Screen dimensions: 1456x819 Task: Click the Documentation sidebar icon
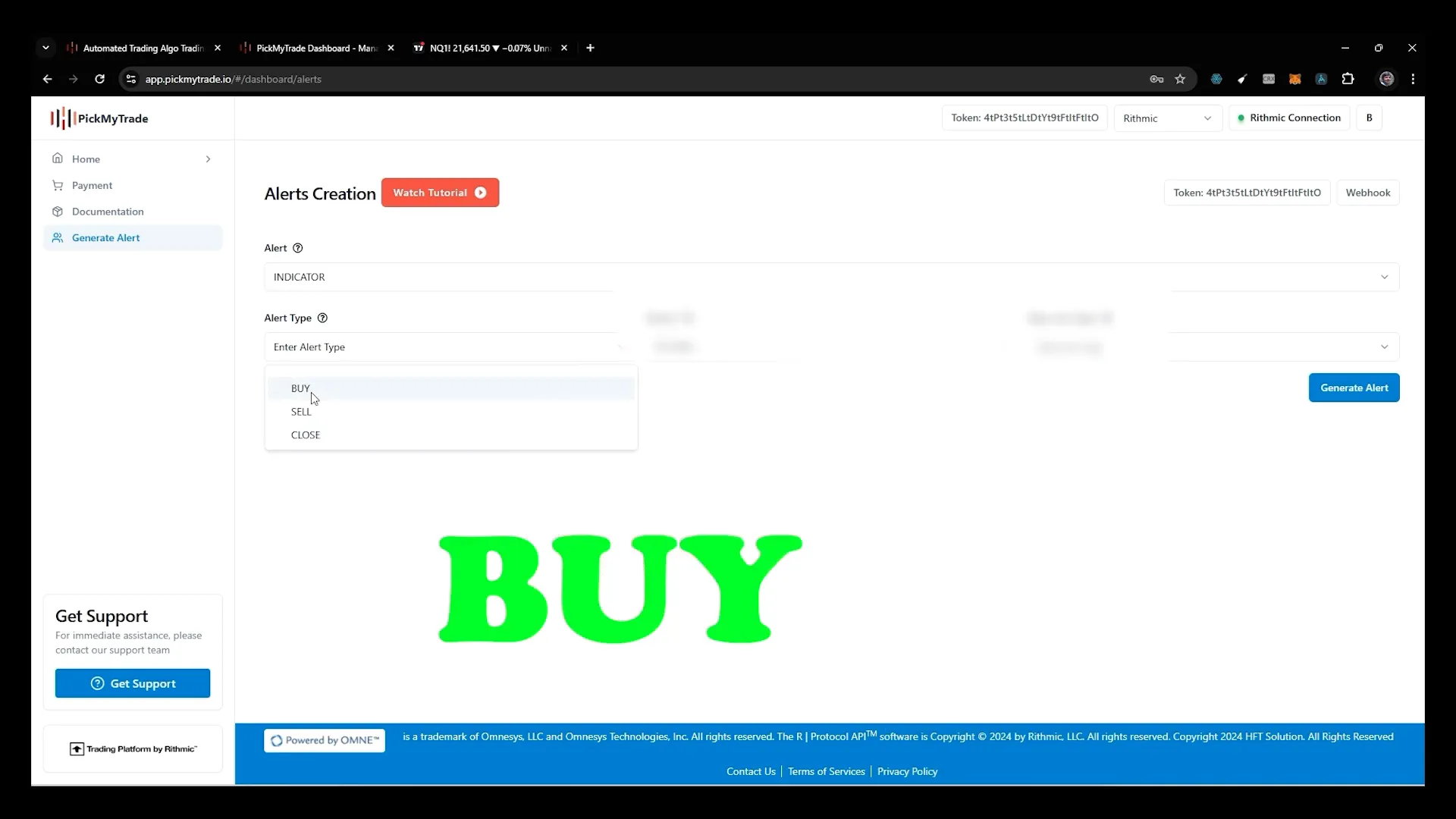click(x=57, y=211)
